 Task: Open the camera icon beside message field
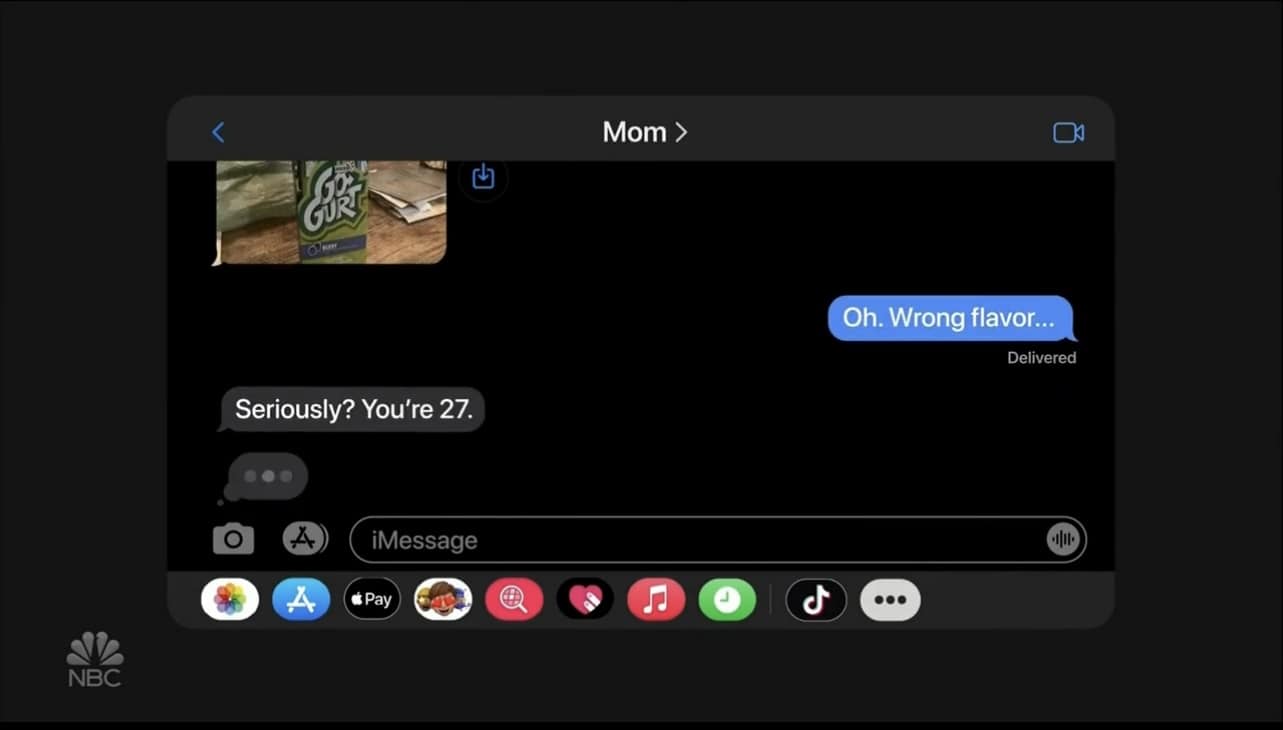(x=233, y=539)
